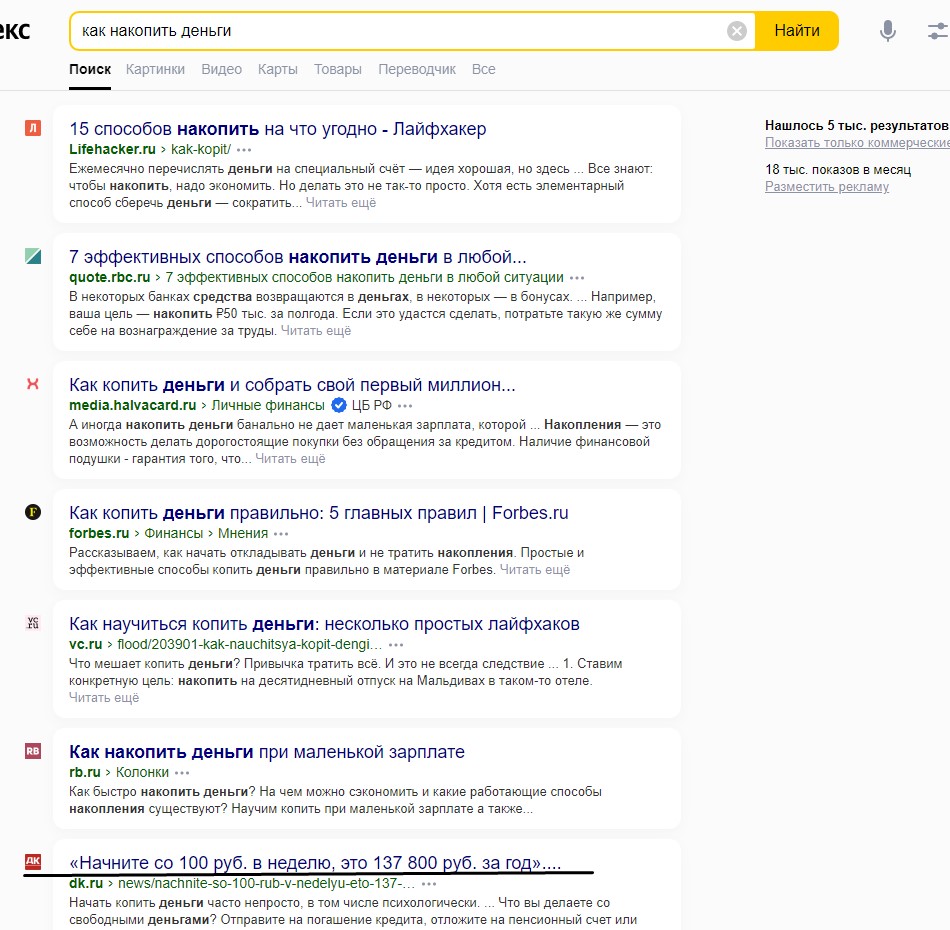Switch to the Картинки tab

coord(156,69)
